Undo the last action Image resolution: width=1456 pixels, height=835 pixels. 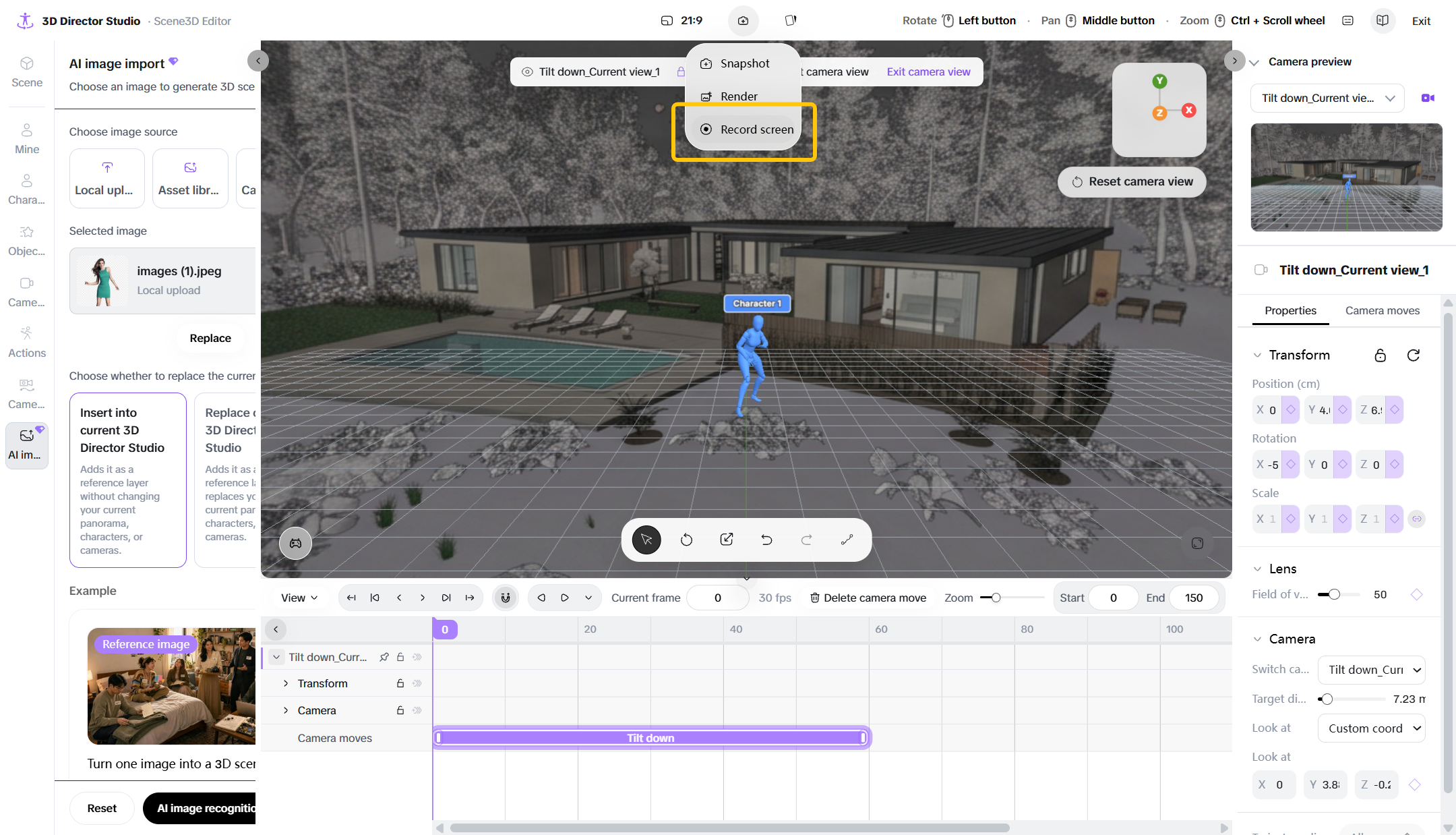point(766,540)
